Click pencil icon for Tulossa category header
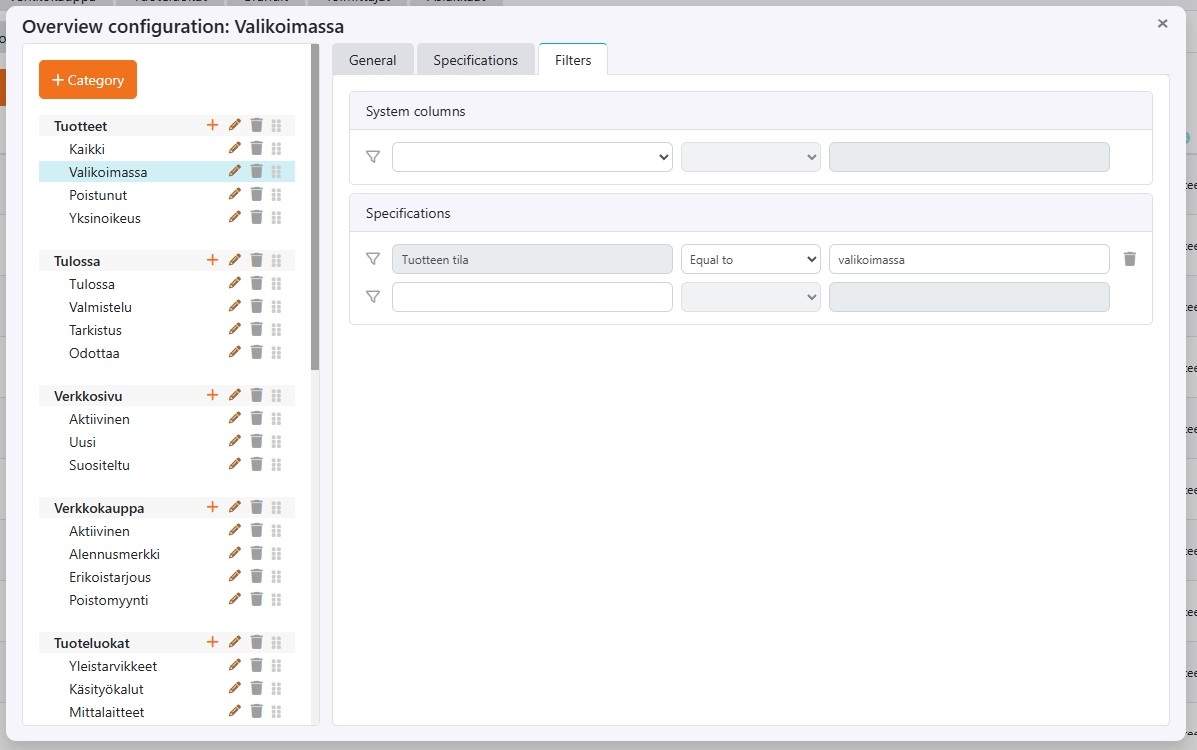 point(235,260)
